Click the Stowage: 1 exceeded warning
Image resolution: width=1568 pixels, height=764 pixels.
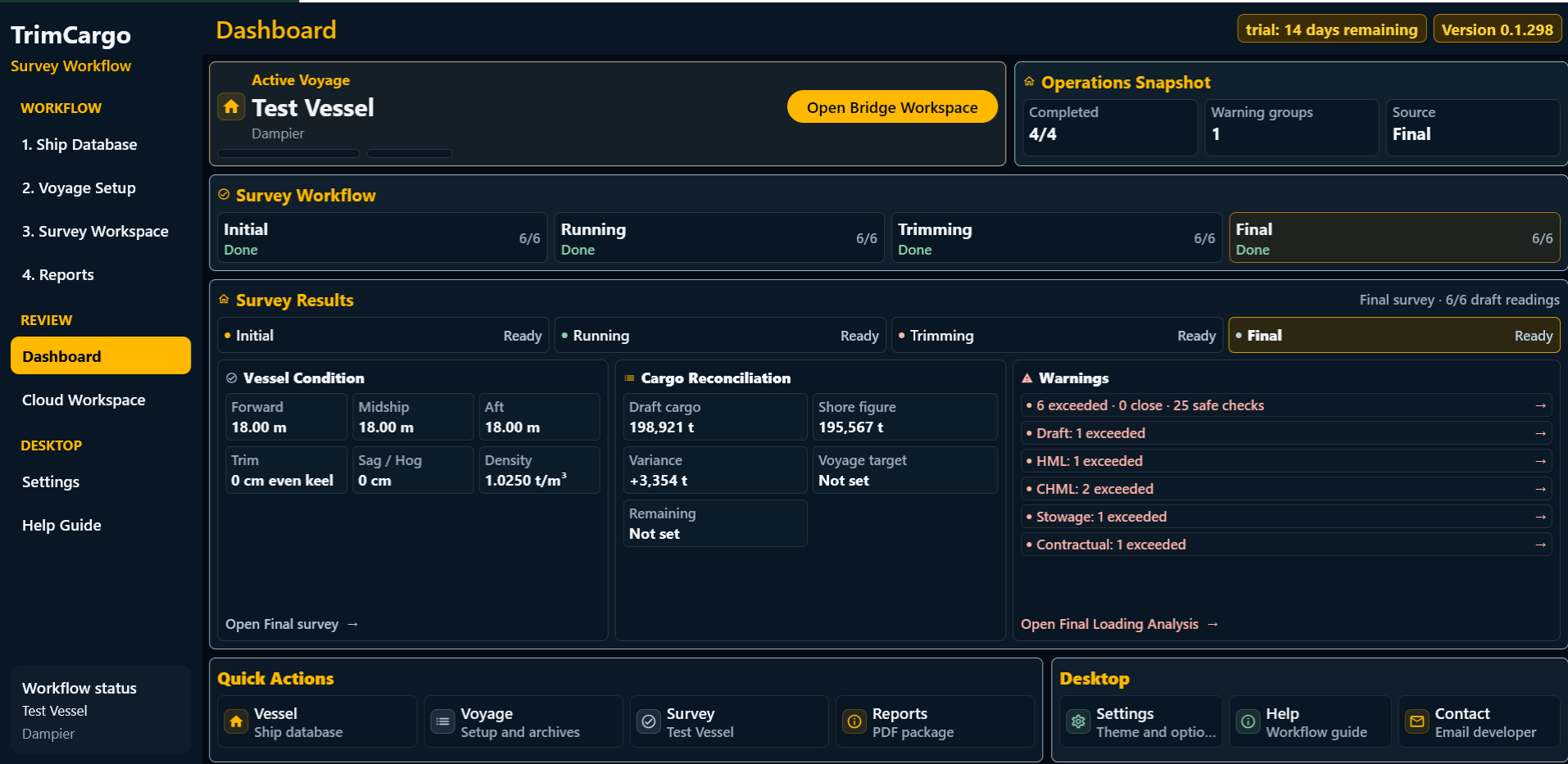(1286, 517)
